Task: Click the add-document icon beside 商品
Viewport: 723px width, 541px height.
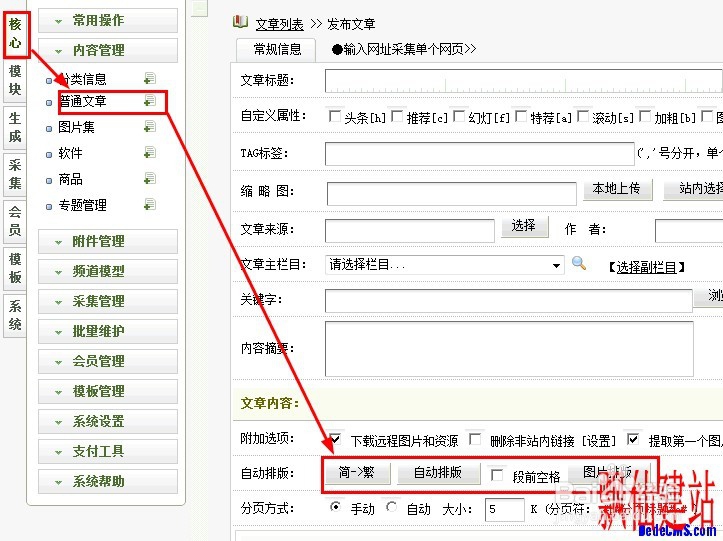Action: [149, 178]
